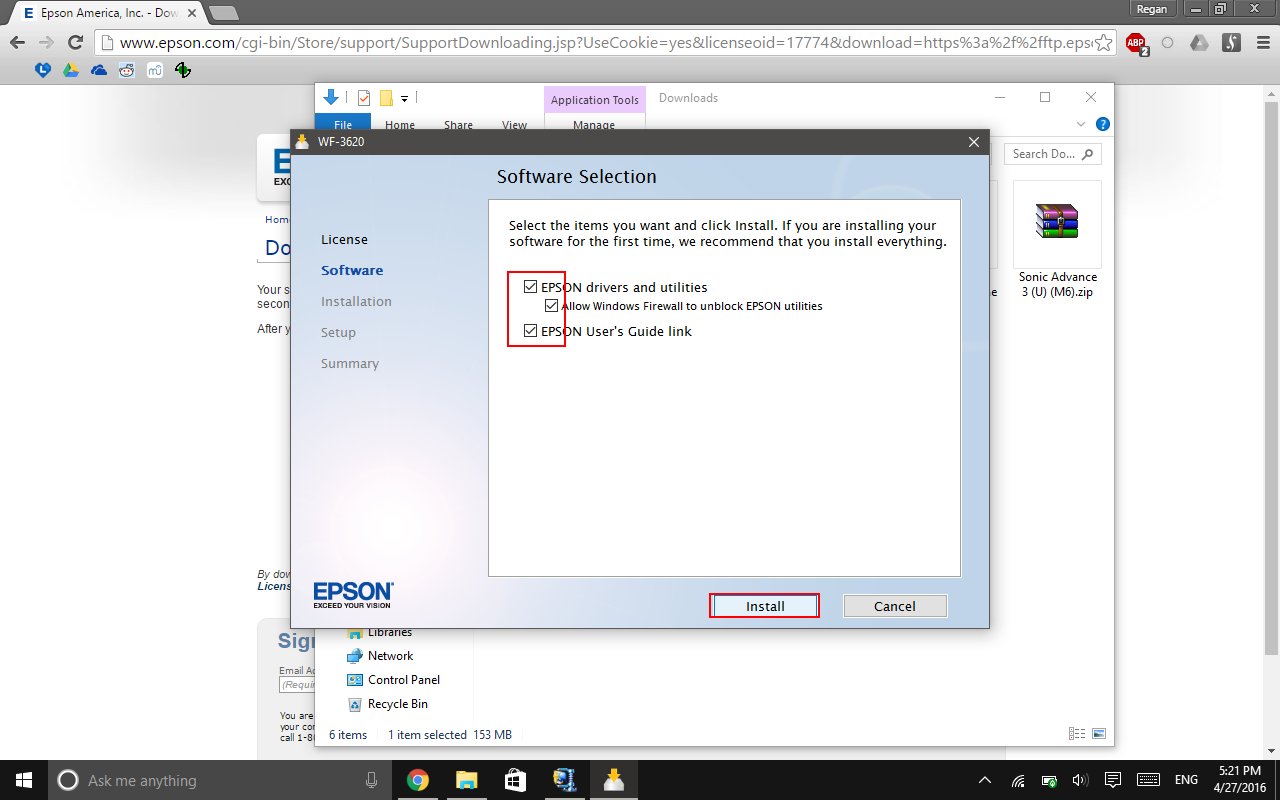Show hidden system tray icons
This screenshot has height=800, width=1280.
[985, 780]
